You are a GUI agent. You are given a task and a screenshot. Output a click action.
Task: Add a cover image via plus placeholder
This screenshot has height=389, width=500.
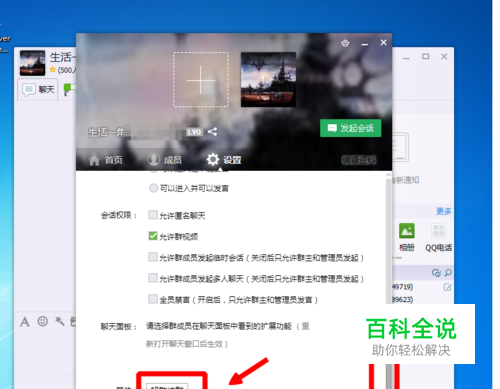[201, 79]
